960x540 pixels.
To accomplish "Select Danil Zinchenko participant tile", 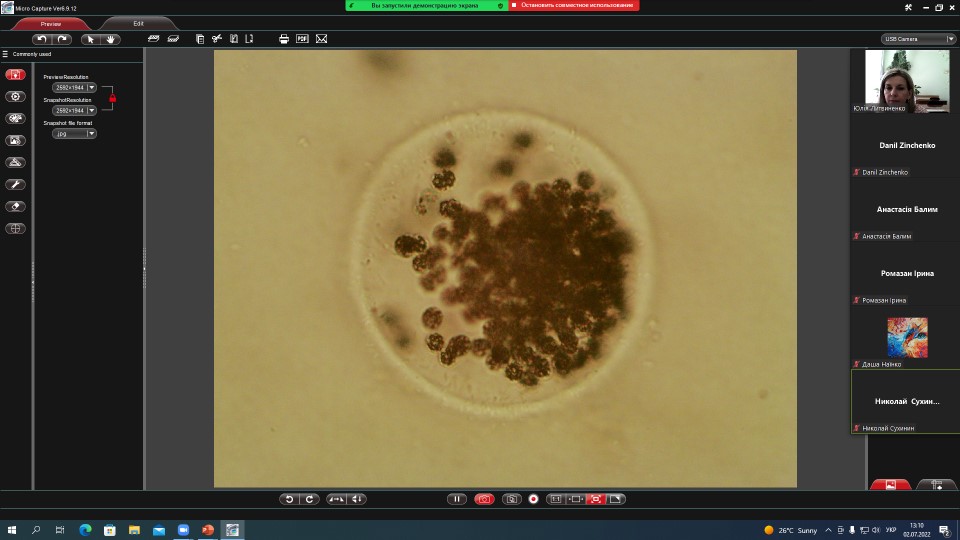I will point(906,146).
